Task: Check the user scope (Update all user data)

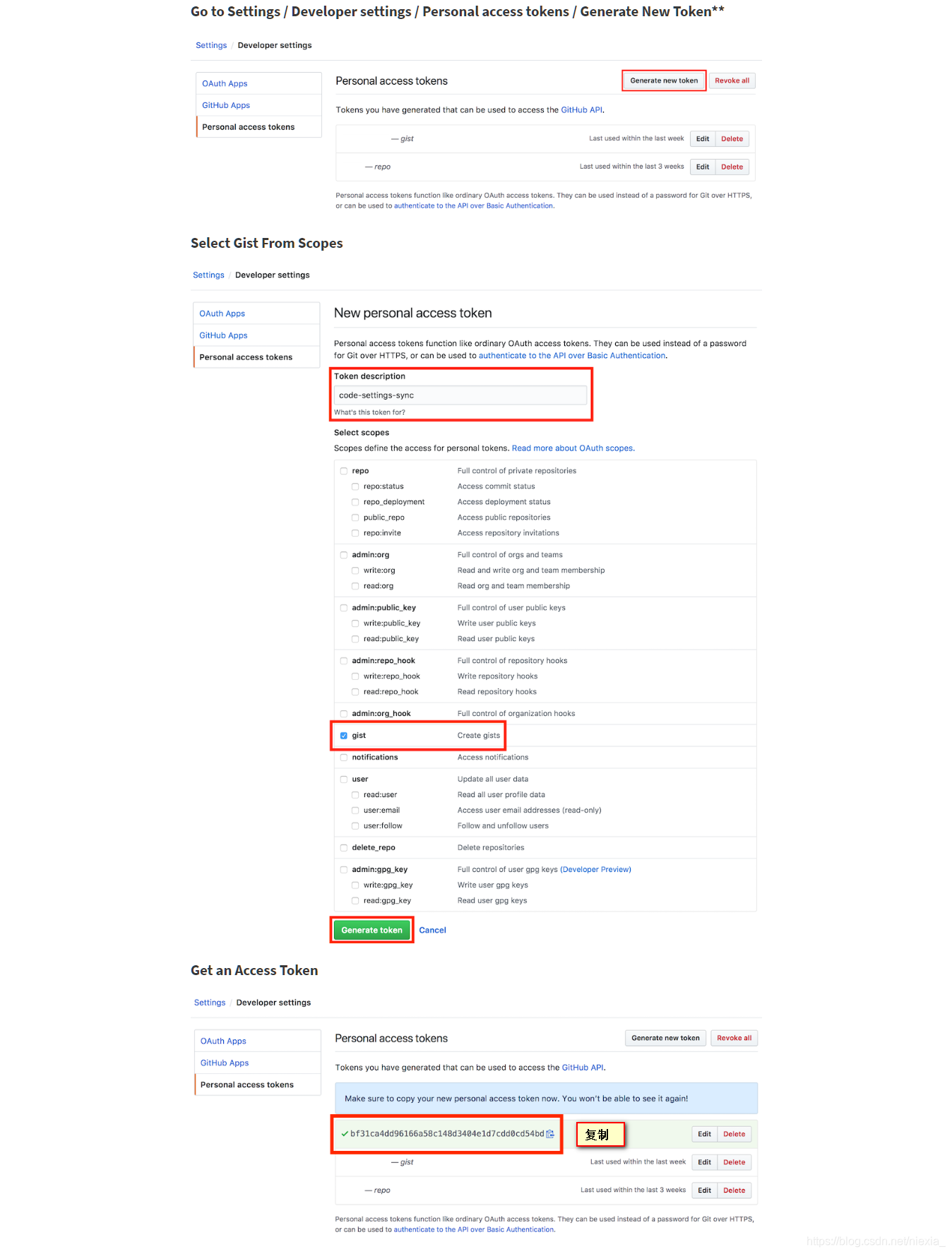Action: (344, 780)
